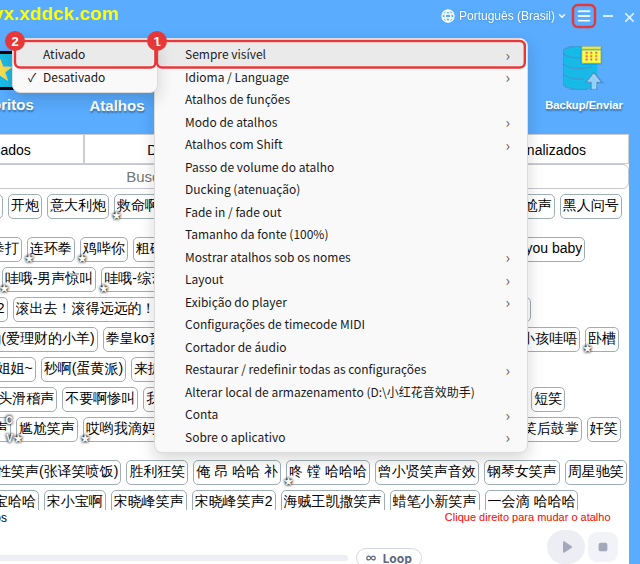Click the yellow star favorites icon
Screen dimensions: 640x564
[x=6, y=70]
